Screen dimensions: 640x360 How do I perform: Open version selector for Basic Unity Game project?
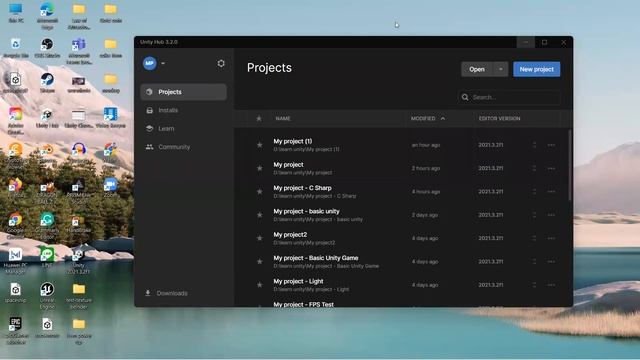[534, 261]
